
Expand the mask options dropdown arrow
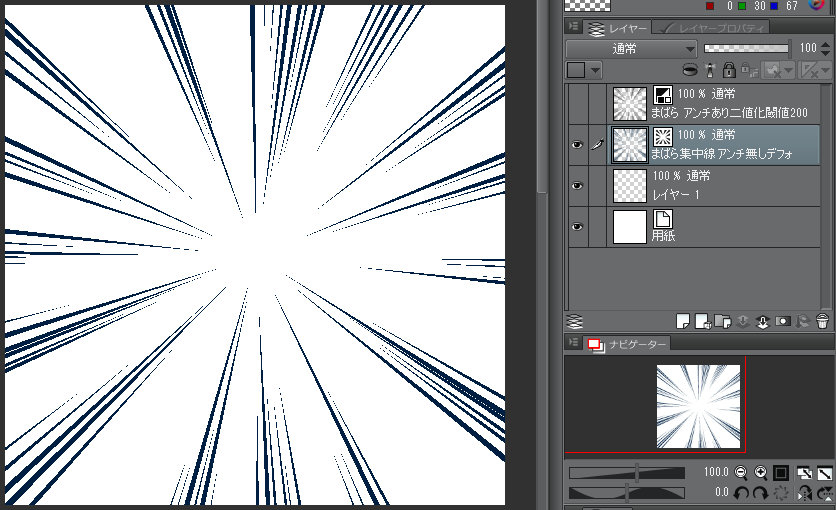(789, 70)
